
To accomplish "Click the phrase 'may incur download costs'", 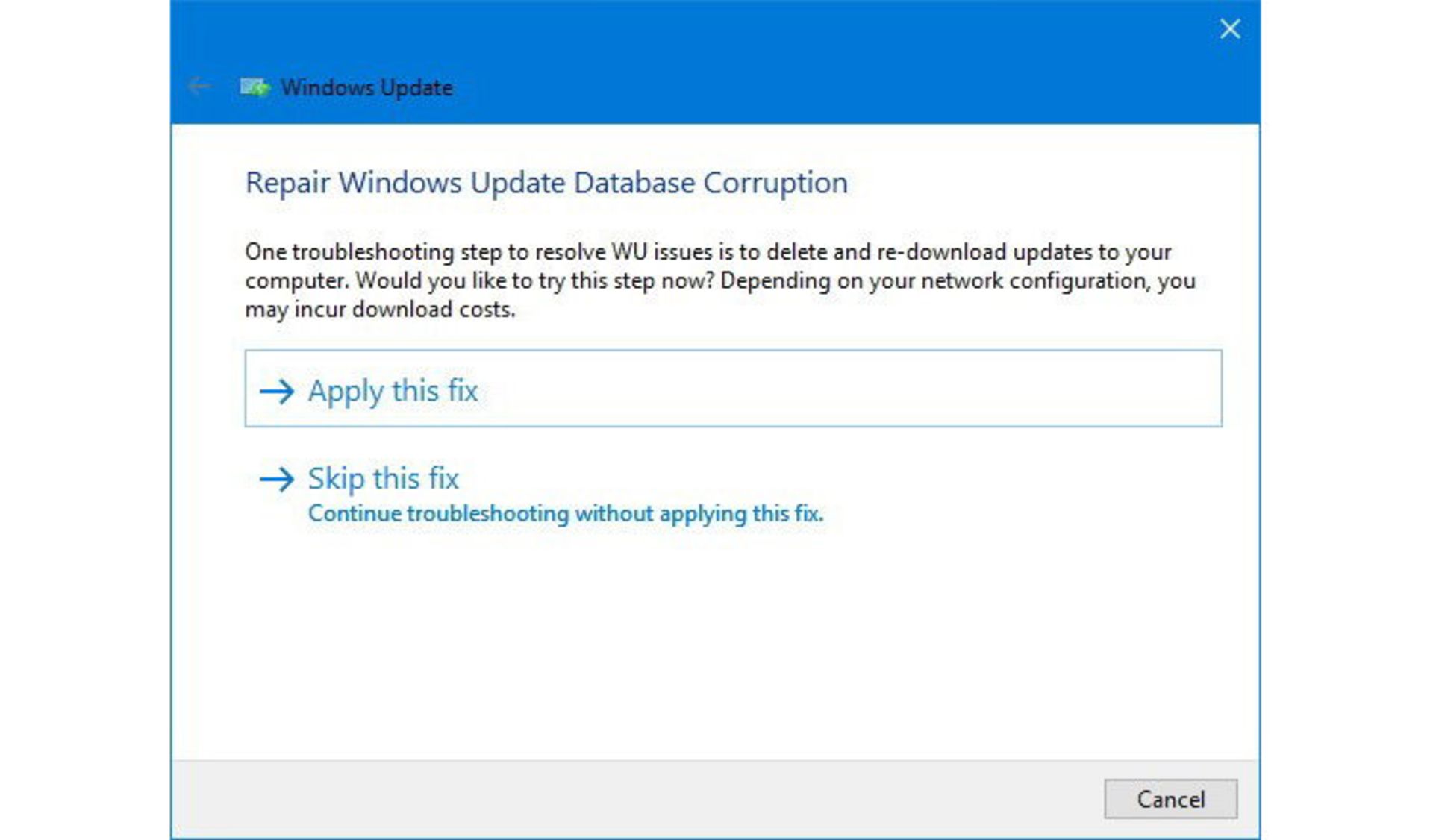I will 381,310.
